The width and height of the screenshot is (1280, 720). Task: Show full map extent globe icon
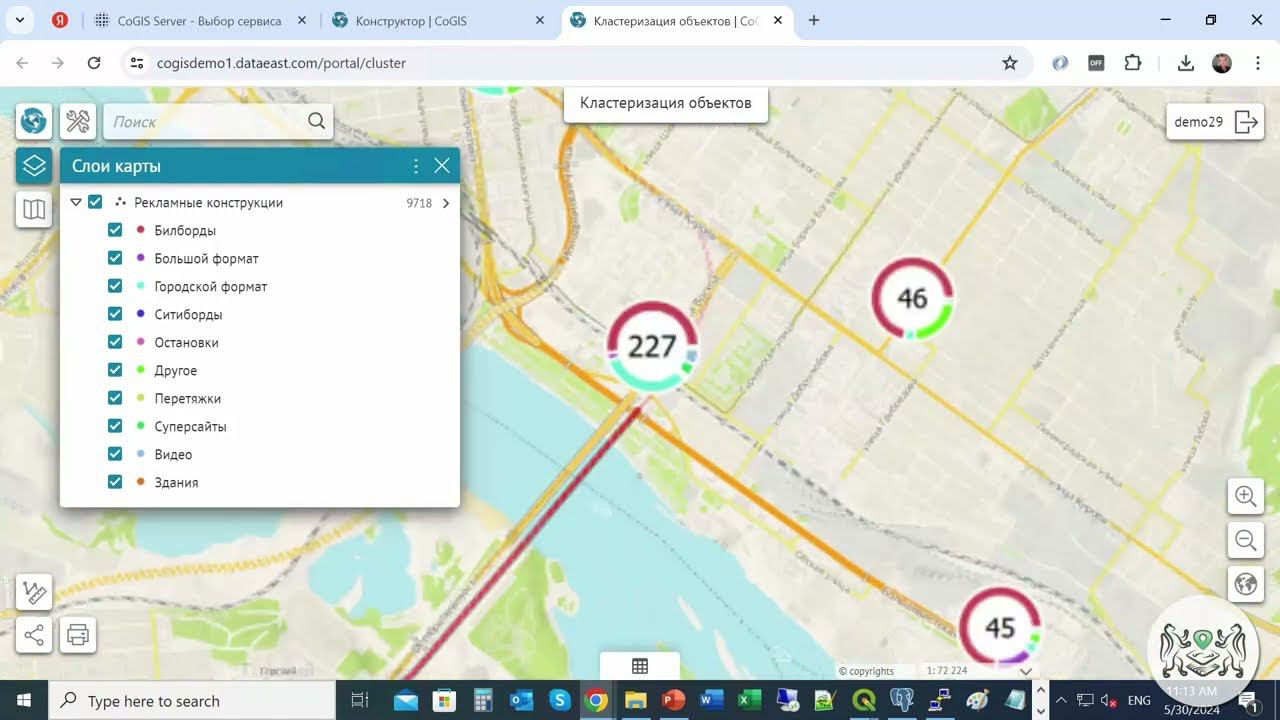click(1246, 585)
